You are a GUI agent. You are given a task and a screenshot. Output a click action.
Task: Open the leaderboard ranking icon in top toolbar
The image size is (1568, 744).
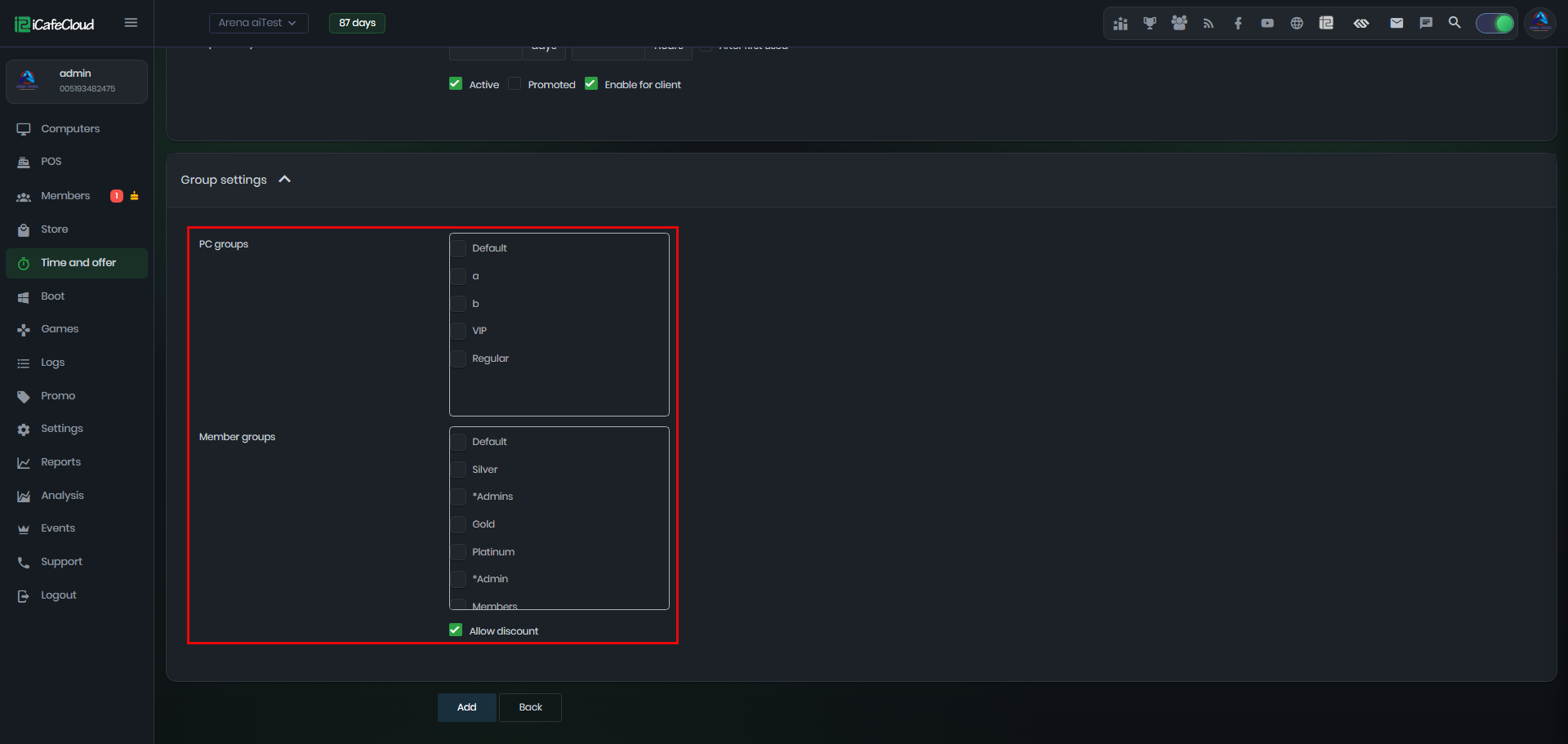(1120, 24)
